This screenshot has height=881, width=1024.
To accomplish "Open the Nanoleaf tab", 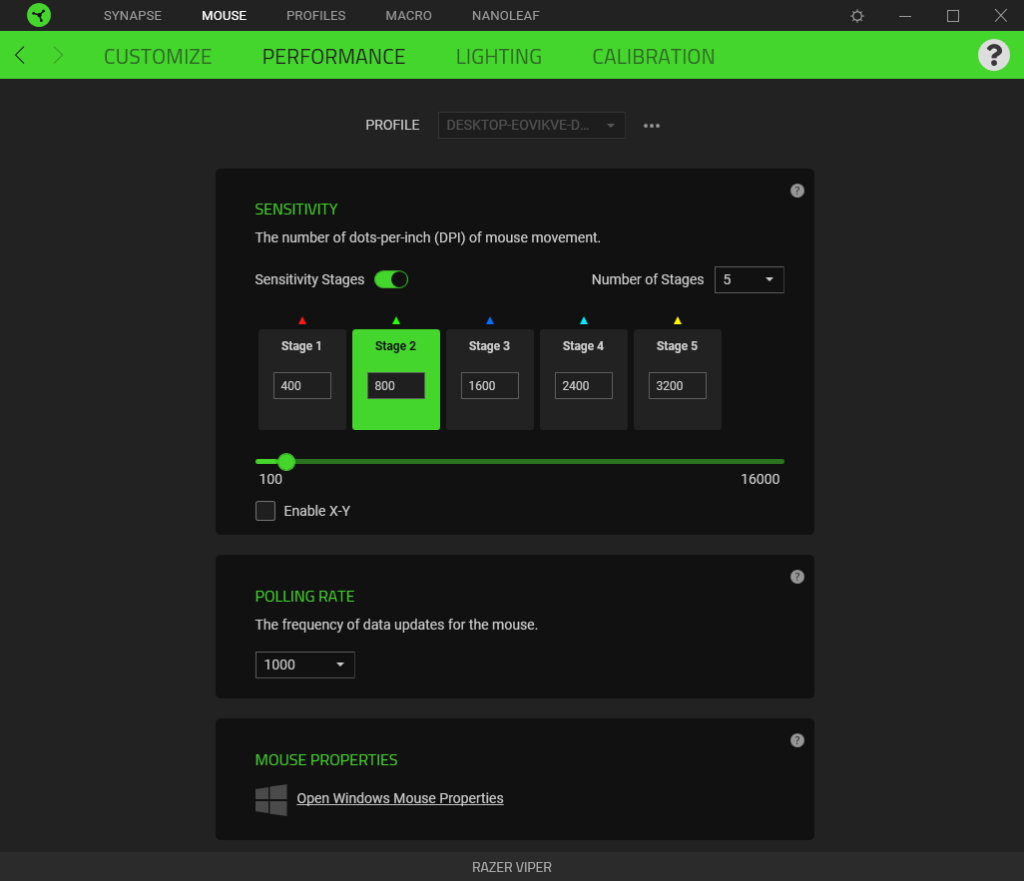I will coord(505,16).
